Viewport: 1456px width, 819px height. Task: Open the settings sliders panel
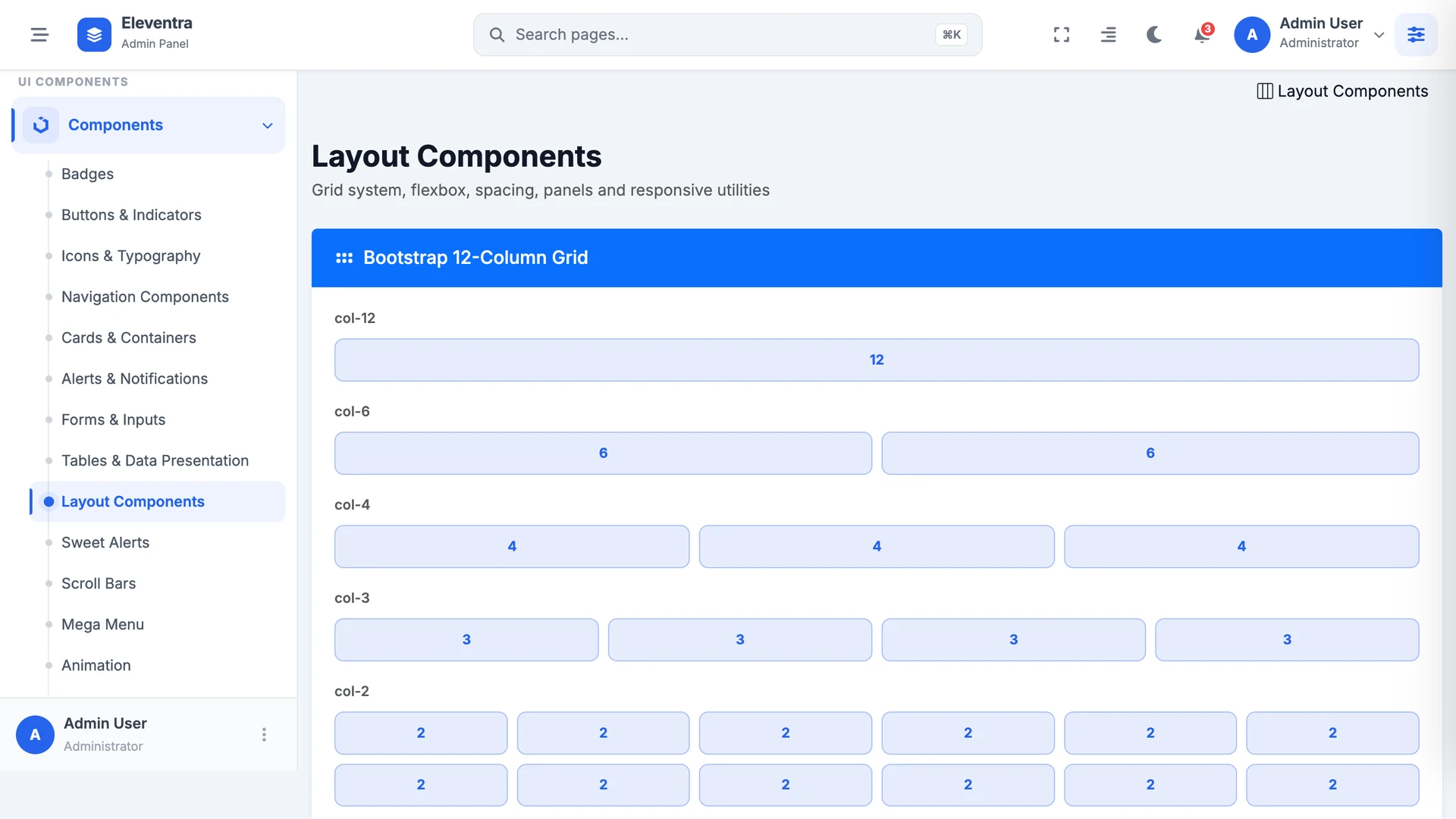(x=1416, y=34)
